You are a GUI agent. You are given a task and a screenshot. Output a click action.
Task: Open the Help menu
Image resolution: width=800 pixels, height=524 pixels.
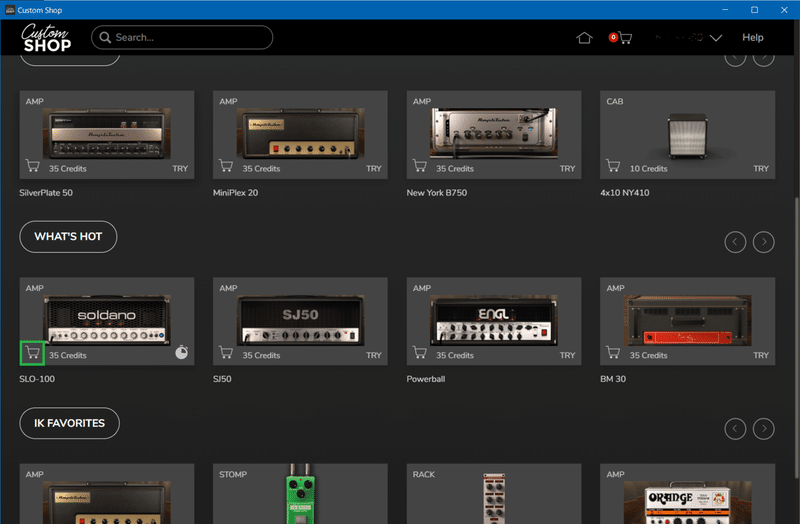pyautogui.click(x=753, y=37)
